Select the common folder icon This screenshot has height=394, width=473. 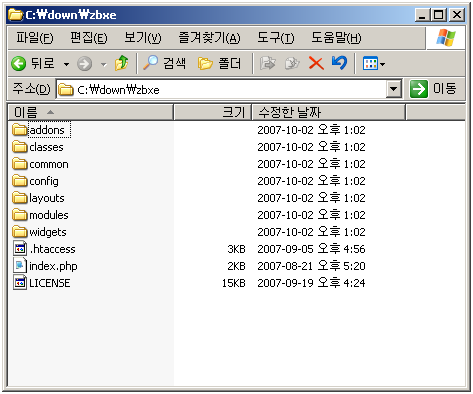click(20, 163)
